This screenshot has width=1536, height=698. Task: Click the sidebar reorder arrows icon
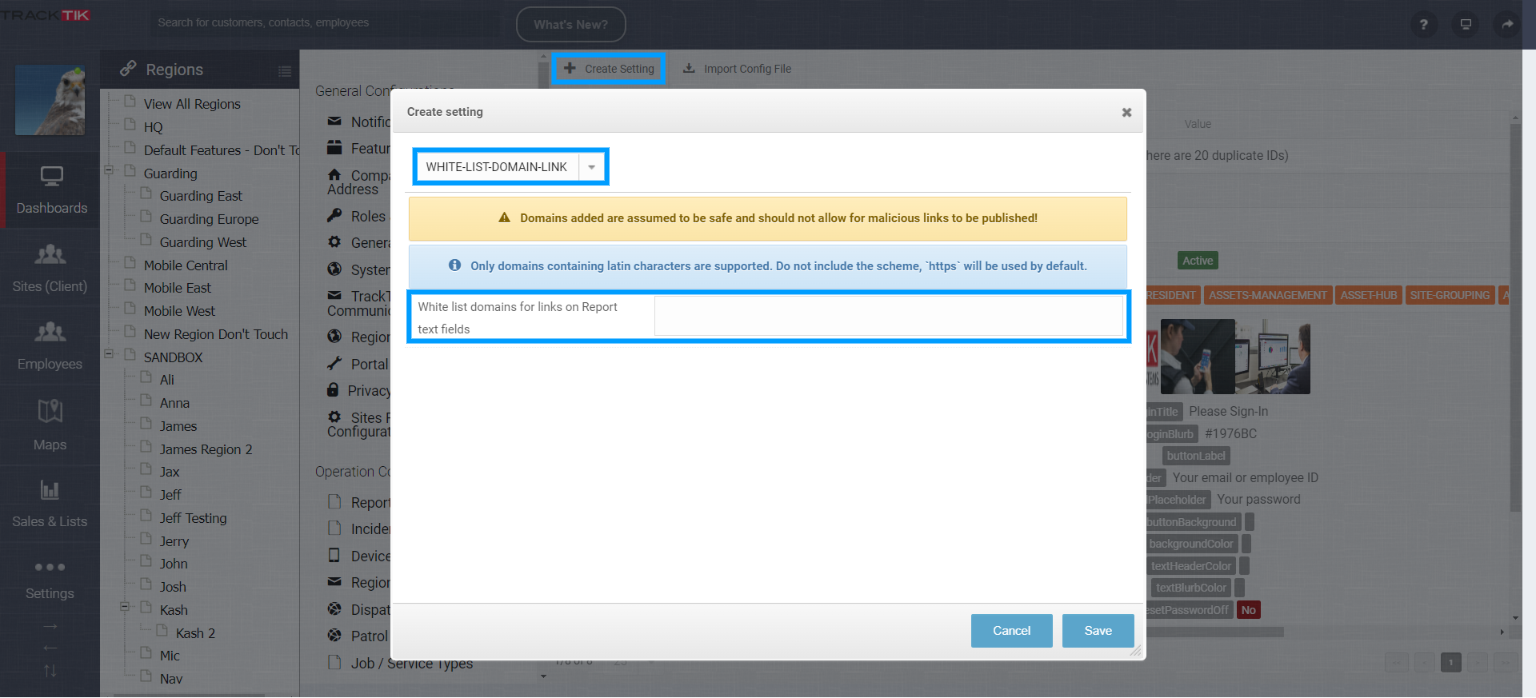pyautogui.click(x=50, y=671)
